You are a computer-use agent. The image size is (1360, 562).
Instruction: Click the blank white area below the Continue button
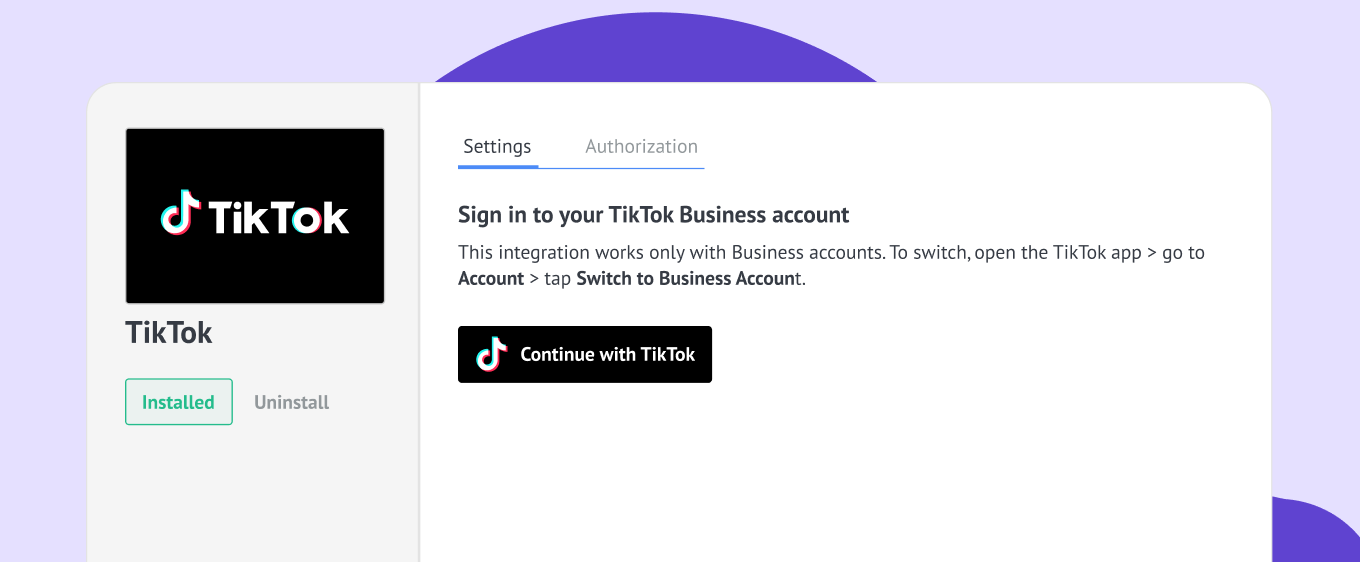pos(845,472)
